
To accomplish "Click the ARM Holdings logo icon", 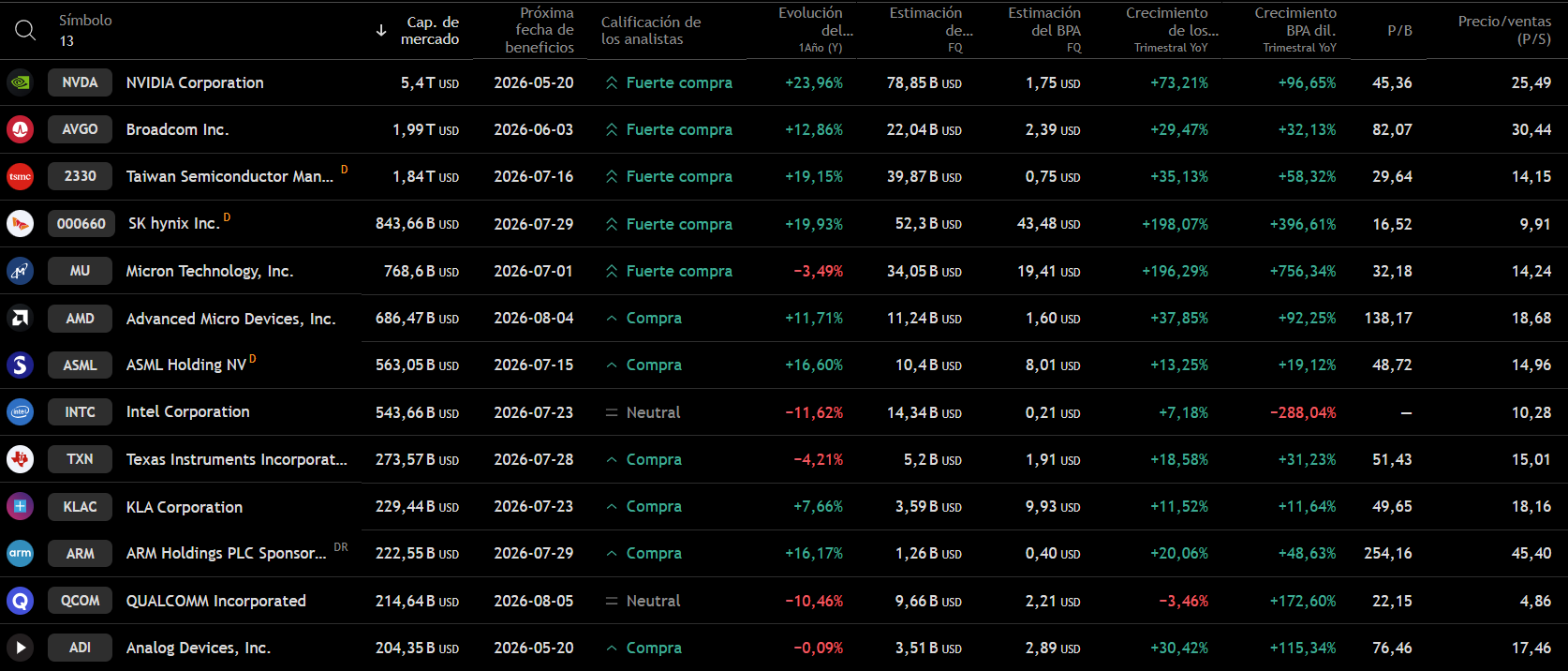I will pos(20,553).
